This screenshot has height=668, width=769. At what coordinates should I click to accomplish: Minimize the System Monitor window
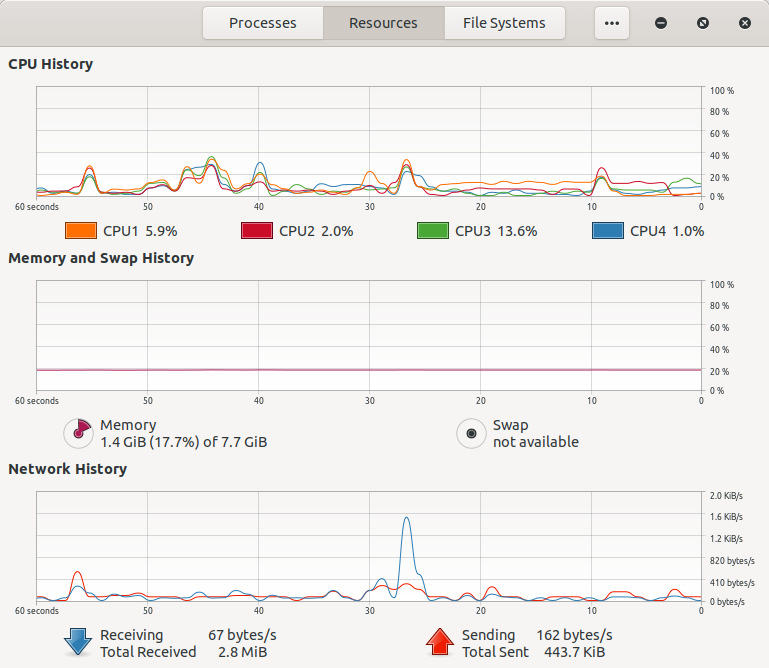[x=661, y=23]
